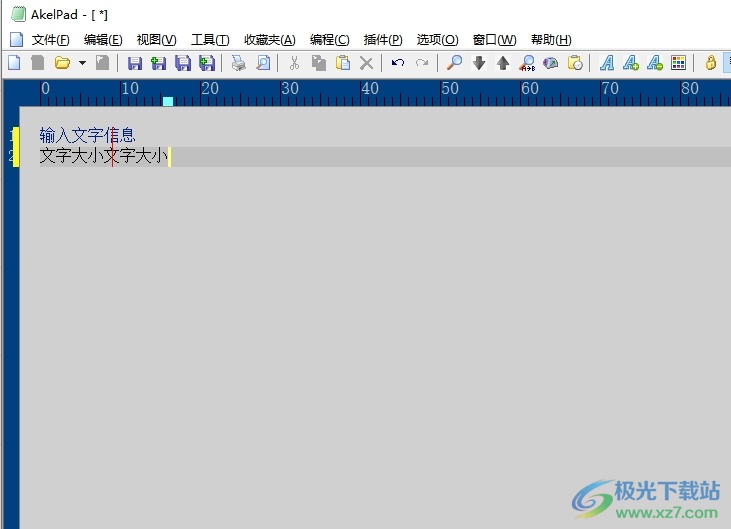This screenshot has width=731, height=529.
Task: Open the 文件(F) menu
Action: [x=50, y=40]
